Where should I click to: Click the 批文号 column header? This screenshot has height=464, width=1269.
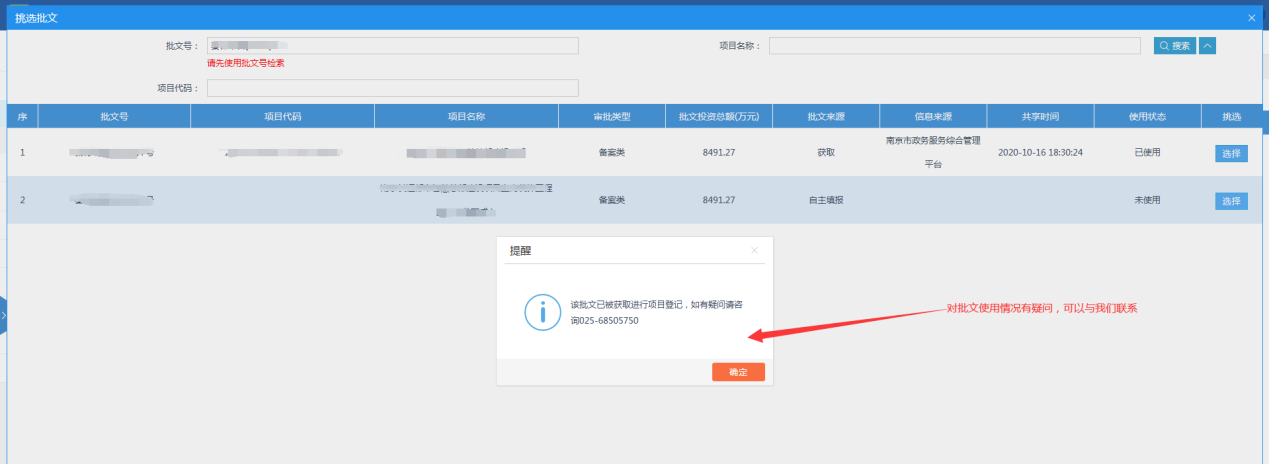(x=114, y=117)
